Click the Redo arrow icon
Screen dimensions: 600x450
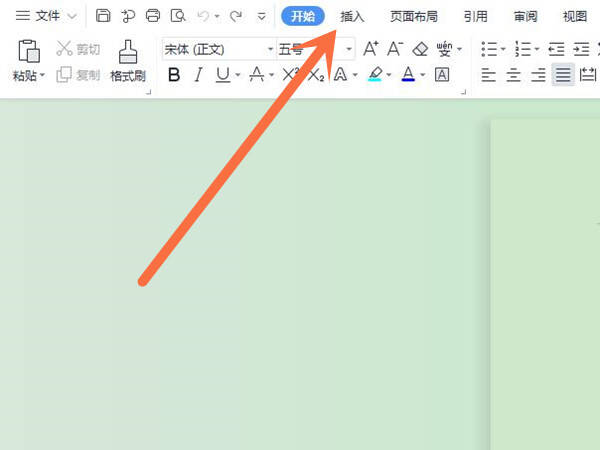(x=236, y=16)
